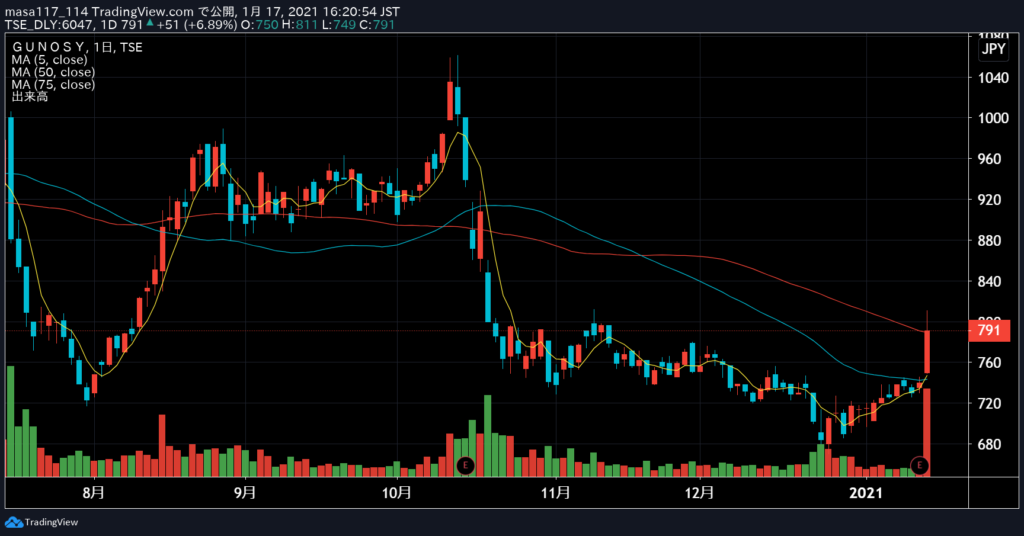Select the MA (50, close) indicator label
The width and height of the screenshot is (1024, 536).
click(x=53, y=72)
